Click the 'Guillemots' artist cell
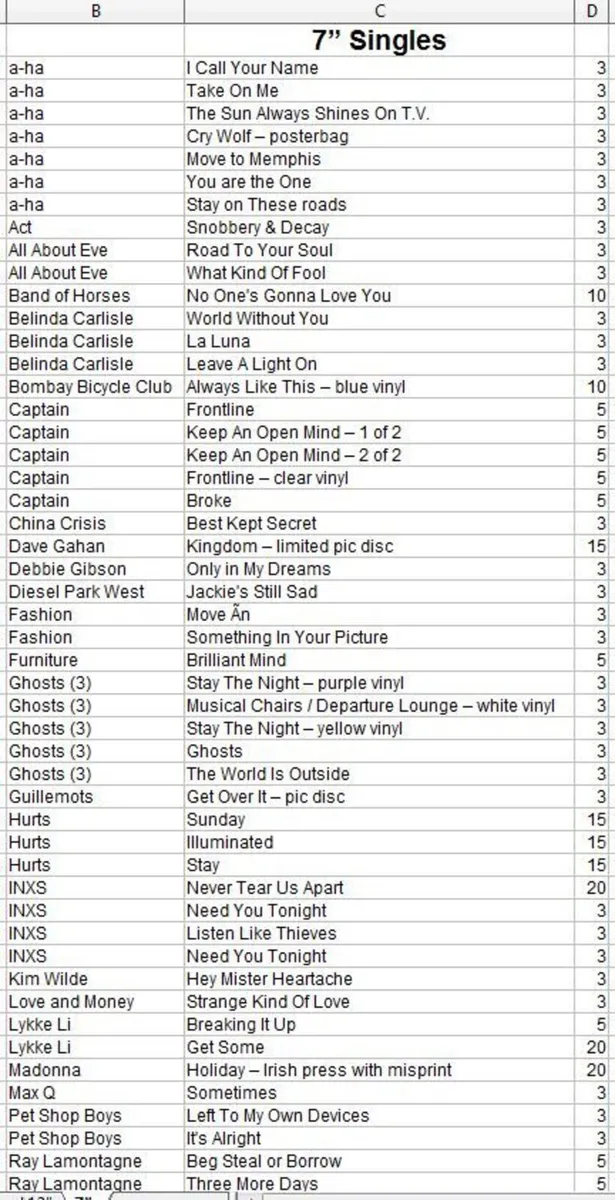Viewport: 615px width, 1200px height. pos(95,797)
